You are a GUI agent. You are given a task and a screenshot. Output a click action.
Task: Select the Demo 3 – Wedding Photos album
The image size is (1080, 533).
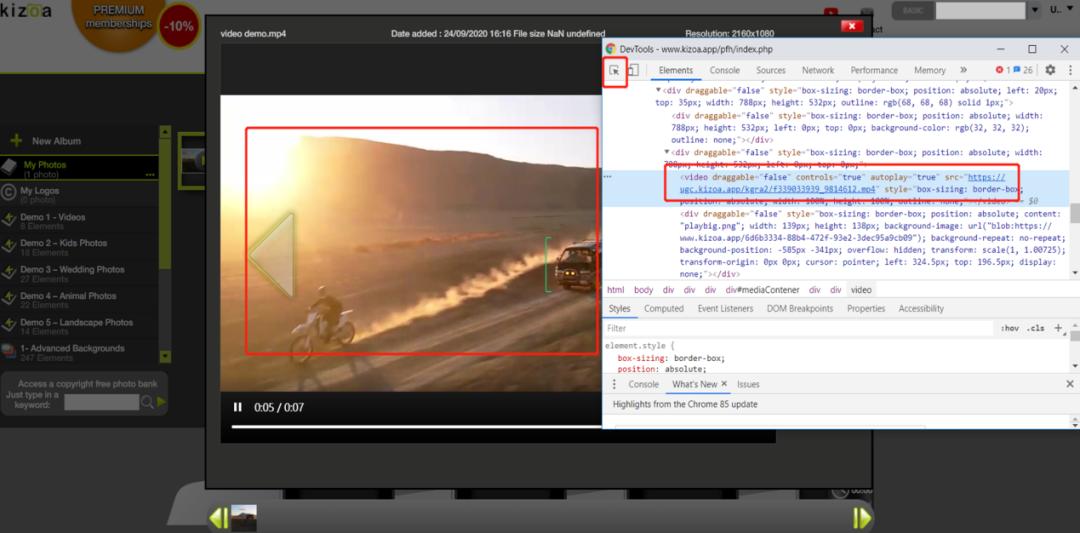point(72,270)
